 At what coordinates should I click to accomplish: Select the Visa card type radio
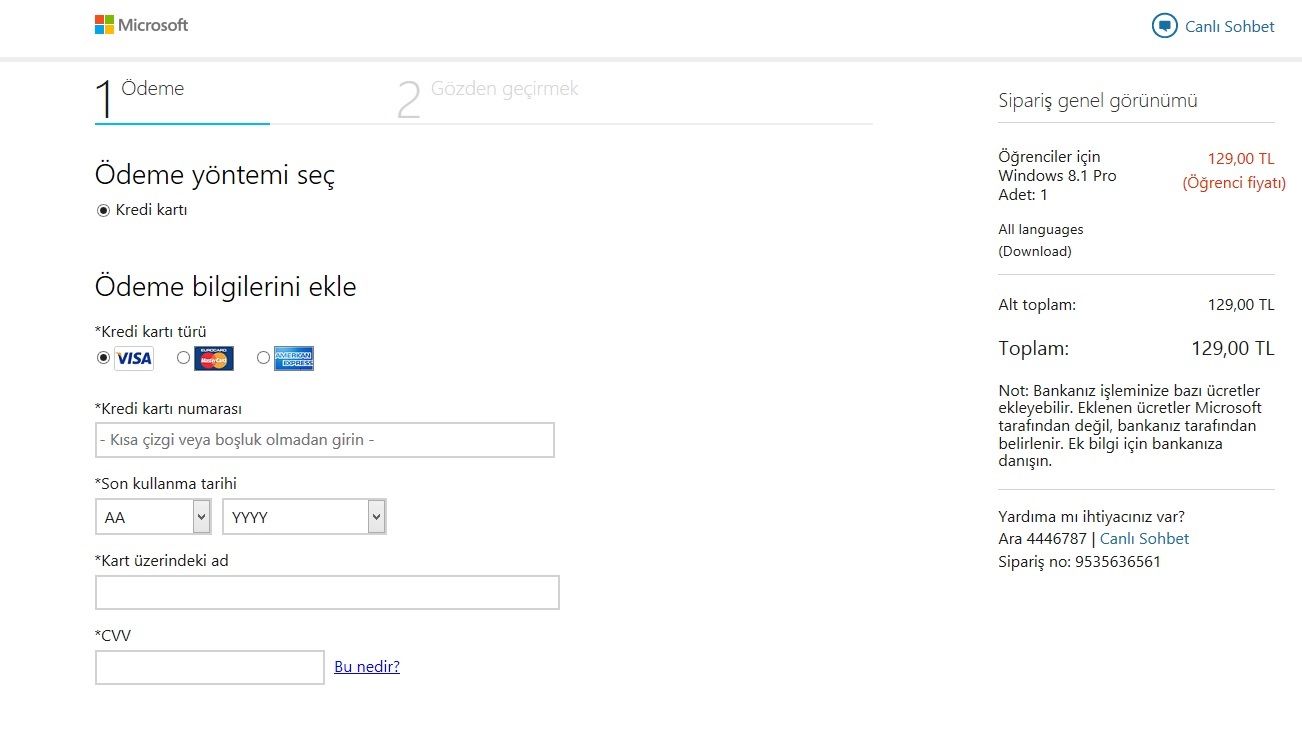tap(103, 357)
